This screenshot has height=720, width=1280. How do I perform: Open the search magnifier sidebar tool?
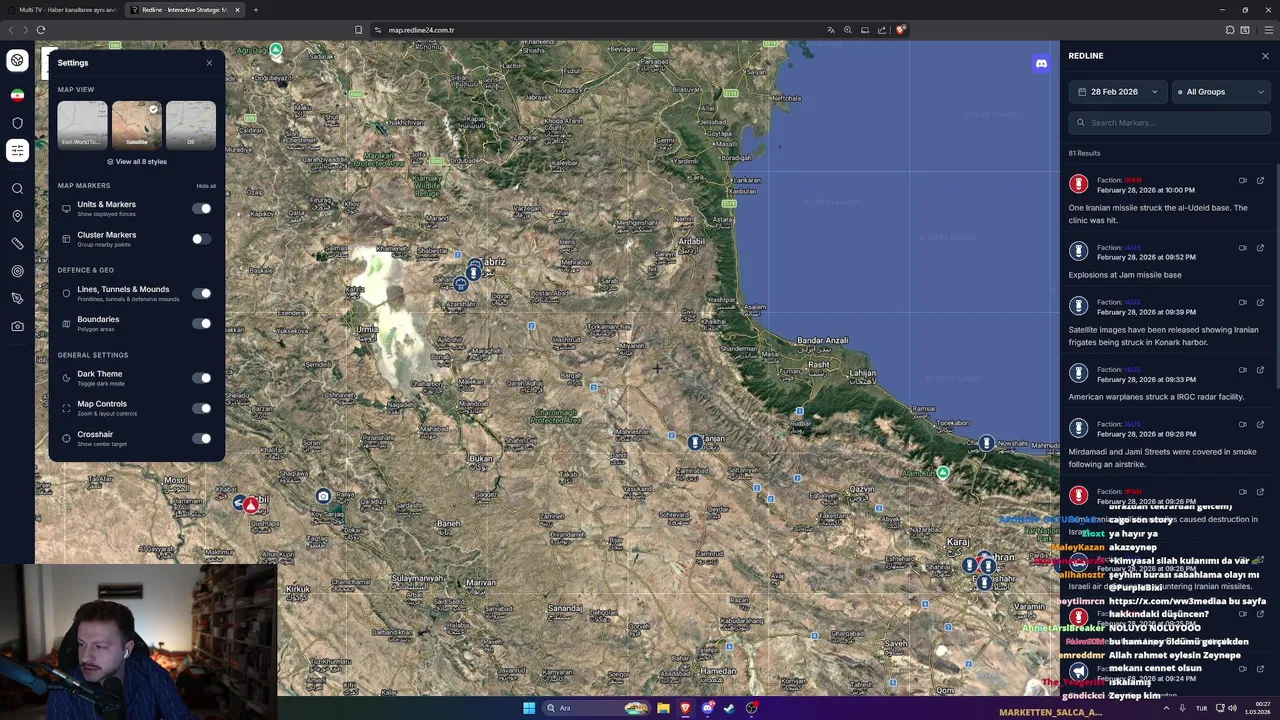[x=17, y=189]
